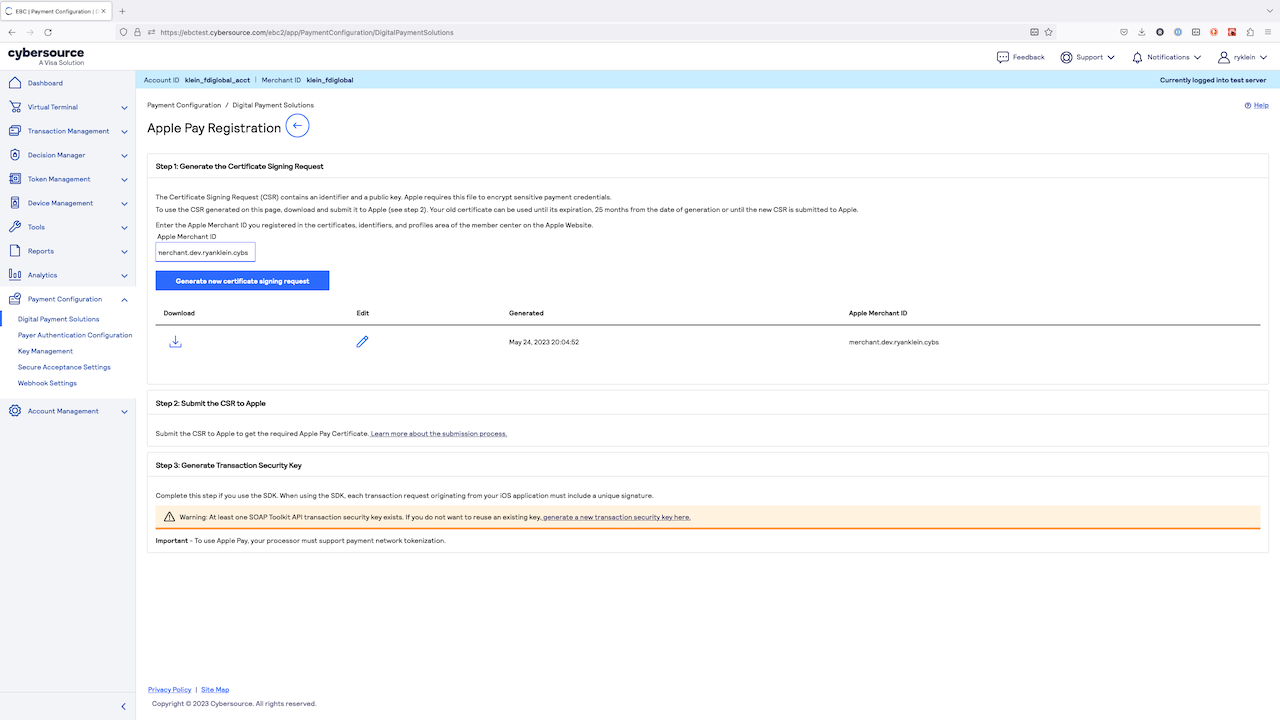Image resolution: width=1280 pixels, height=720 pixels.
Task: Open Dashboard from the sidebar
Action: (45, 83)
